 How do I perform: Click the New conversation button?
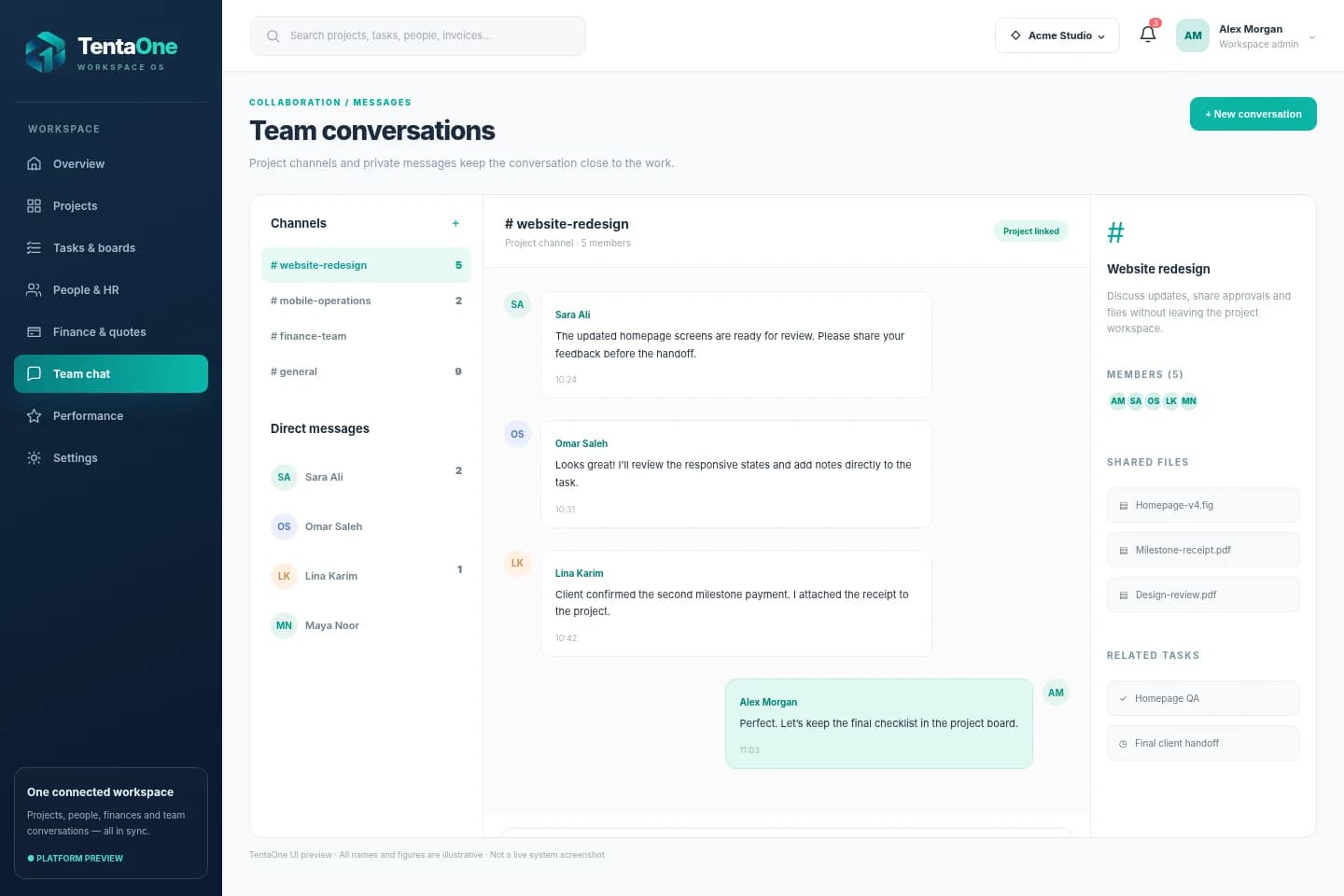(x=1253, y=114)
